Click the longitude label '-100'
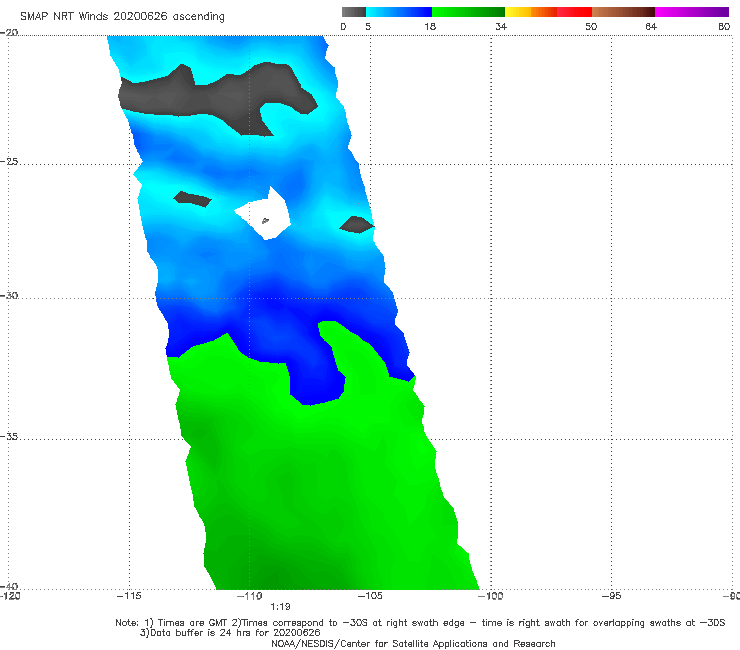This screenshot has width=740, height=650. (490, 596)
